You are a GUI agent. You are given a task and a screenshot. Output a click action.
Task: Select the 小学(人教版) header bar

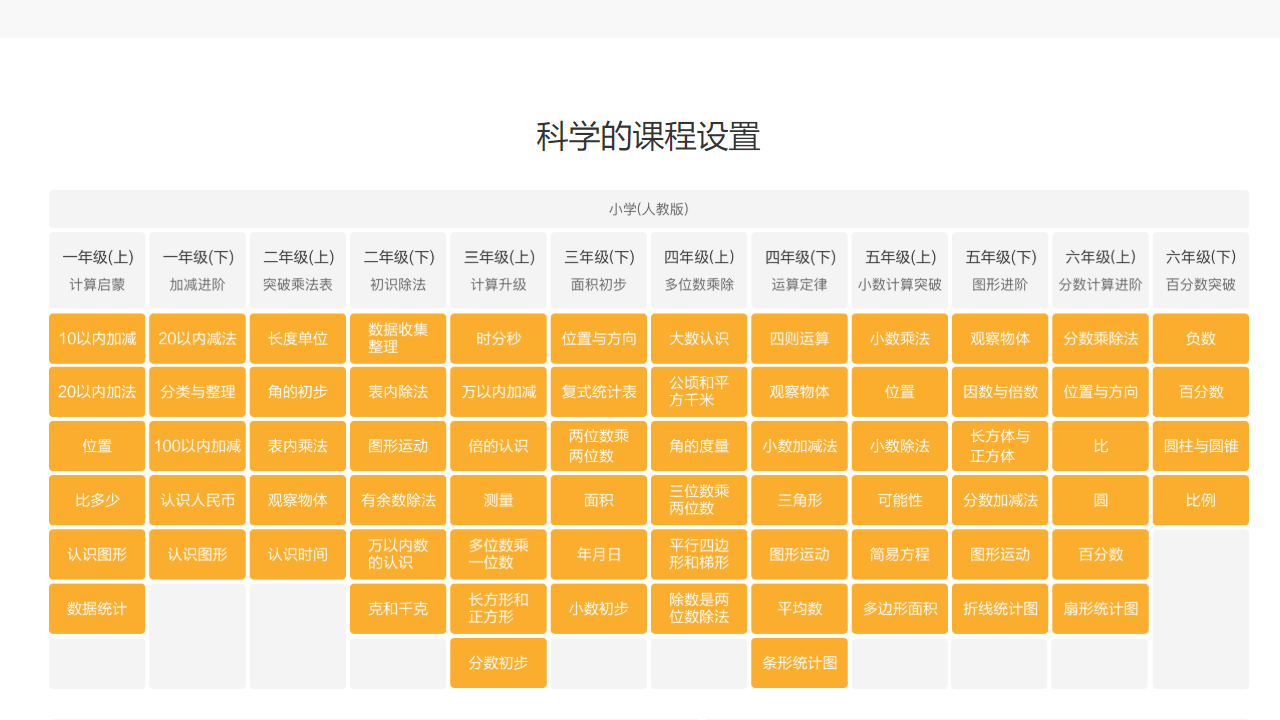coord(649,209)
